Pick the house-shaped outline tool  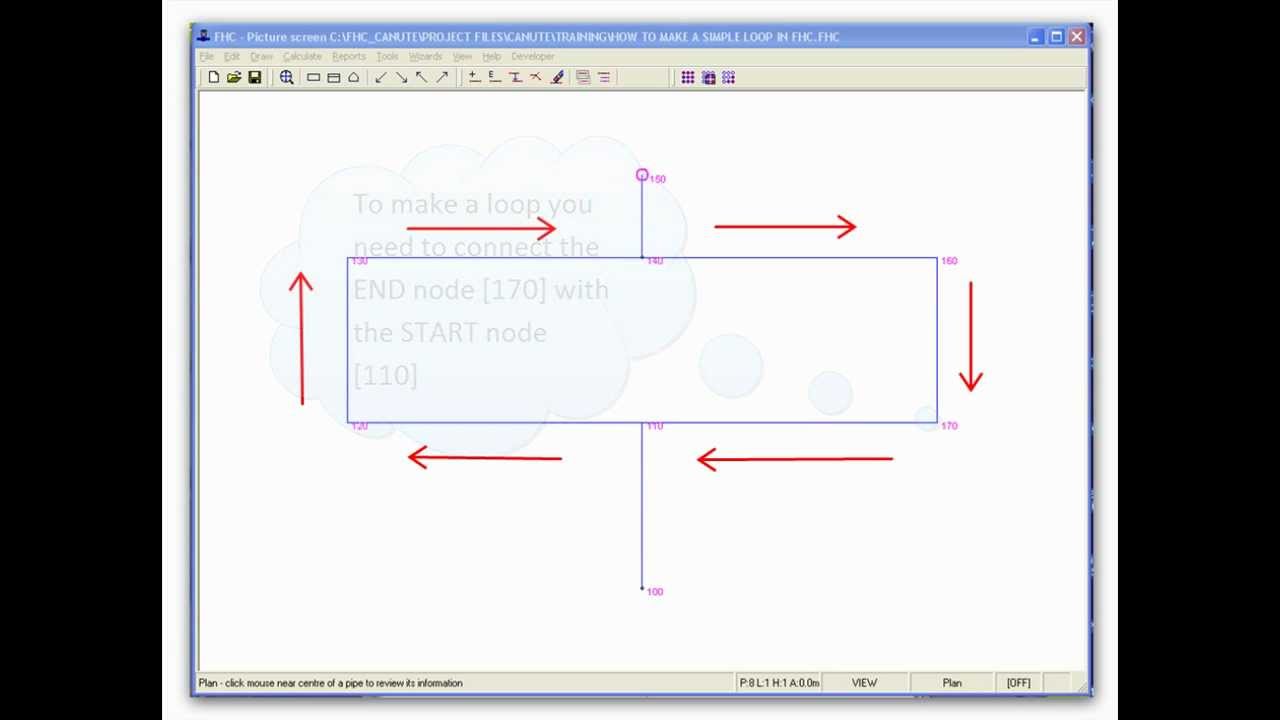coord(353,77)
